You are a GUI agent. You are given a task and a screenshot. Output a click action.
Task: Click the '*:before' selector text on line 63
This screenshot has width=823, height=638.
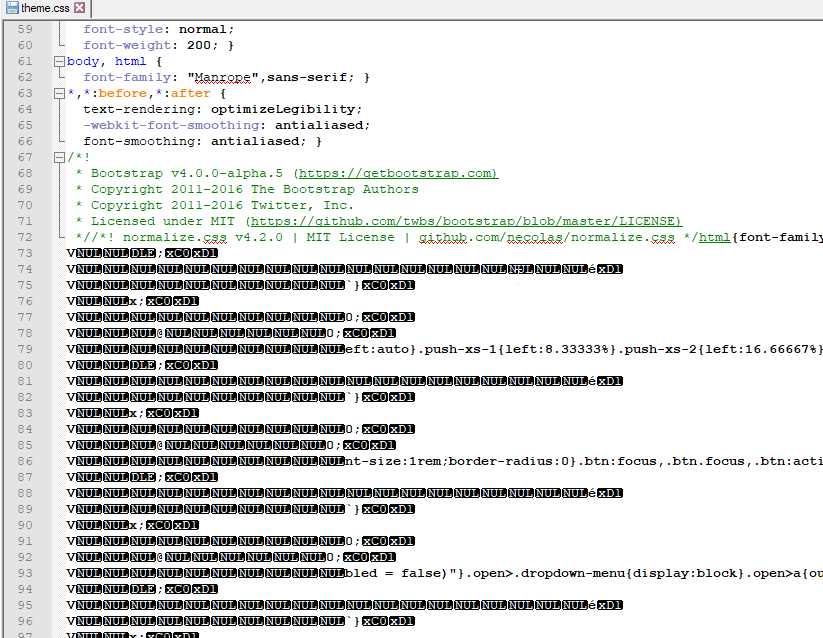115,93
